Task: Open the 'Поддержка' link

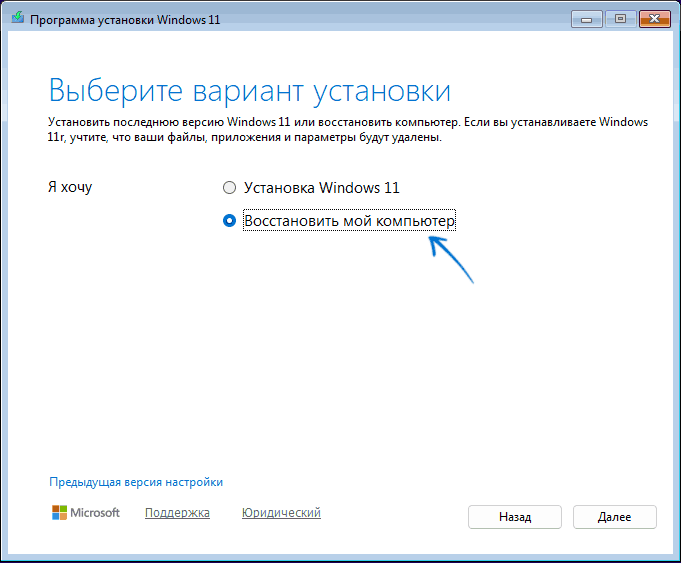Action: pyautogui.click(x=177, y=513)
